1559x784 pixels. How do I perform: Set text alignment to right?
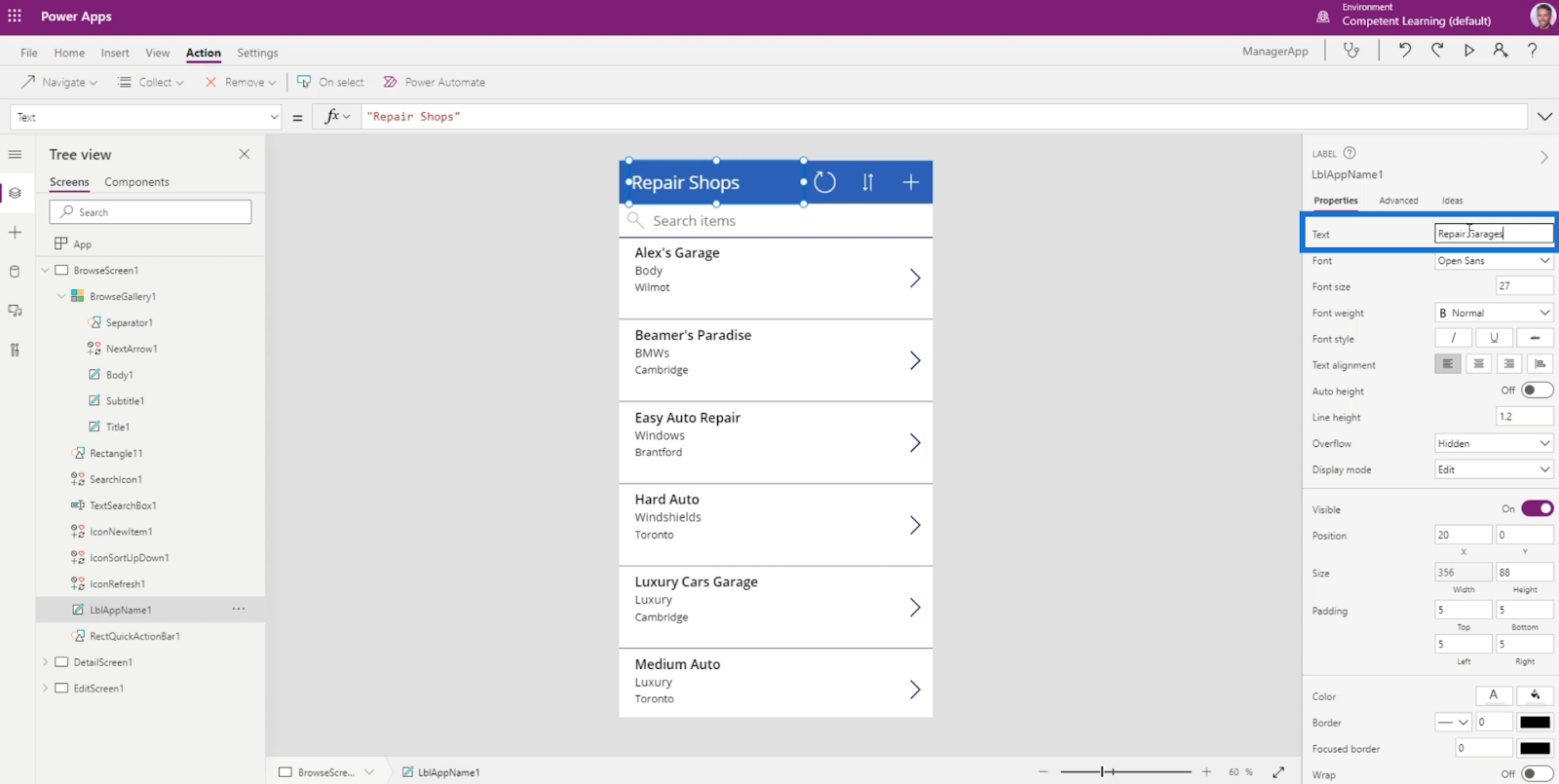[x=1509, y=364]
